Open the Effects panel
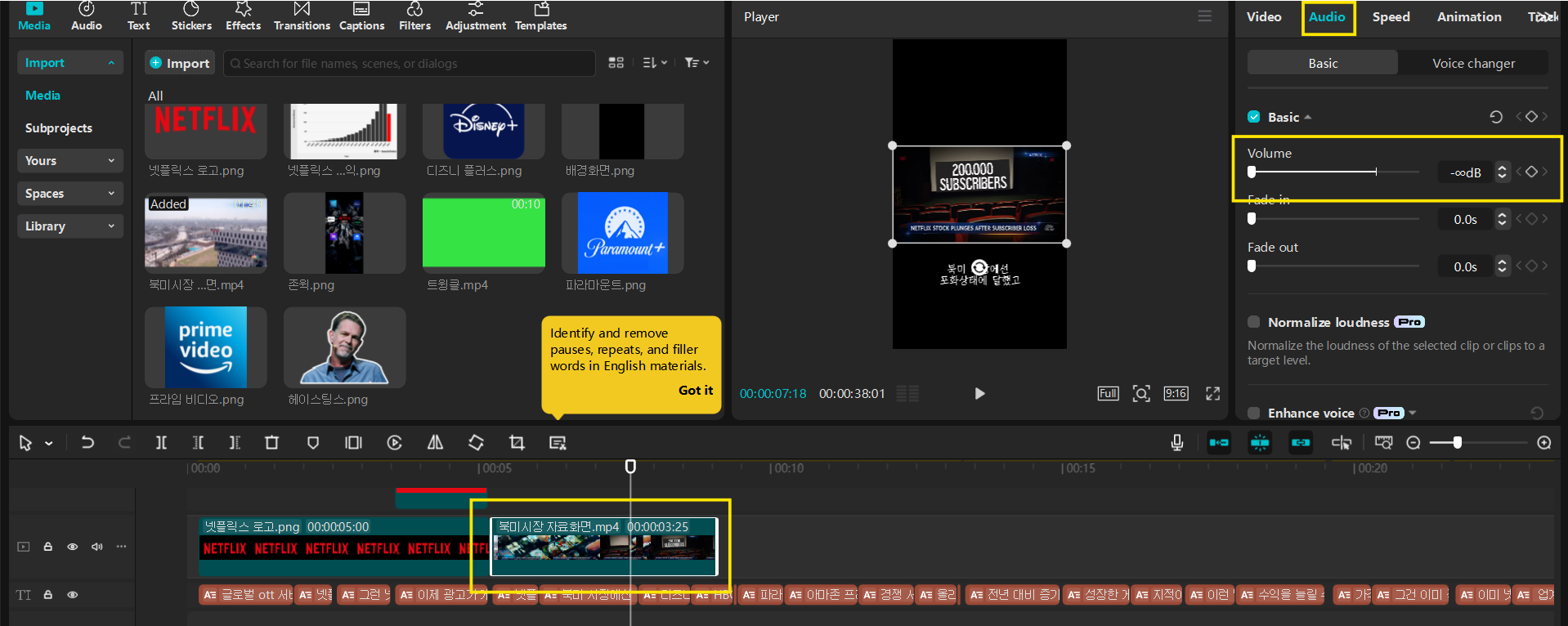Screen dimensions: 1568x626 pyautogui.click(x=243, y=16)
